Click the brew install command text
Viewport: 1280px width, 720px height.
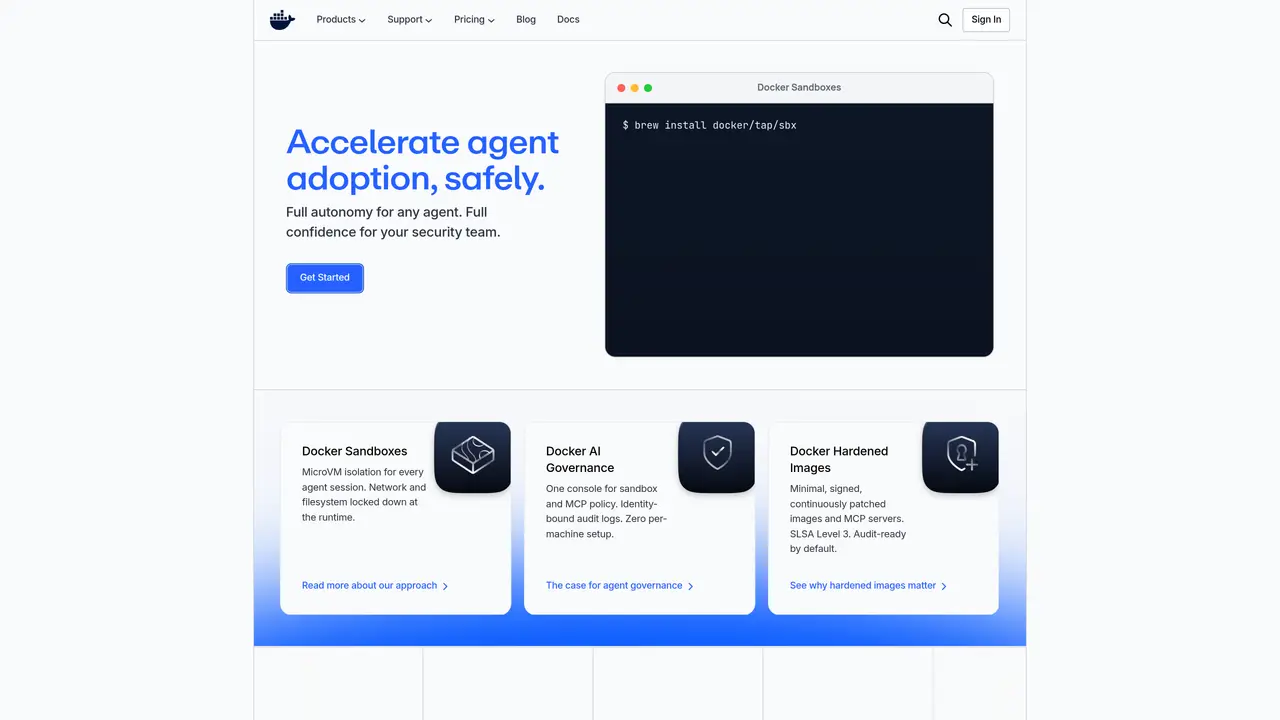pos(709,126)
